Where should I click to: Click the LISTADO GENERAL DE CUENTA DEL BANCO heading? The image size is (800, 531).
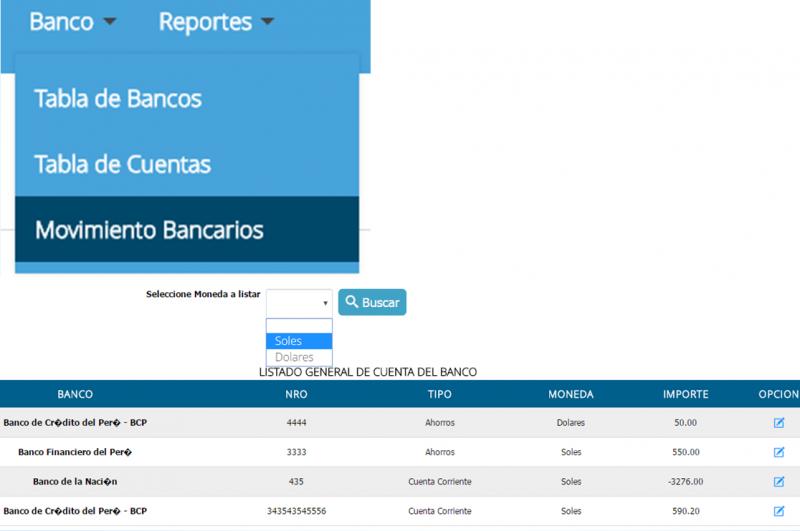tap(368, 372)
